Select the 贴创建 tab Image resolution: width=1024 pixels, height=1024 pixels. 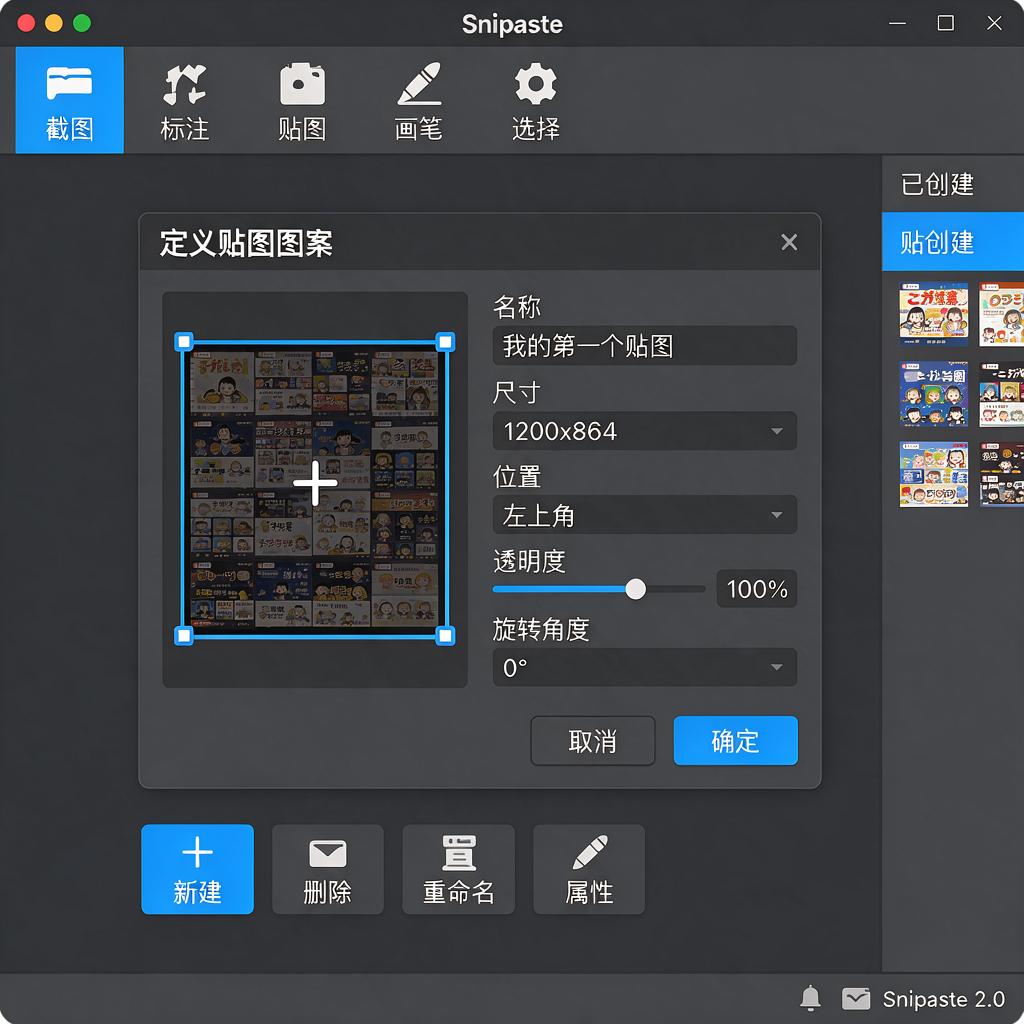click(x=953, y=242)
